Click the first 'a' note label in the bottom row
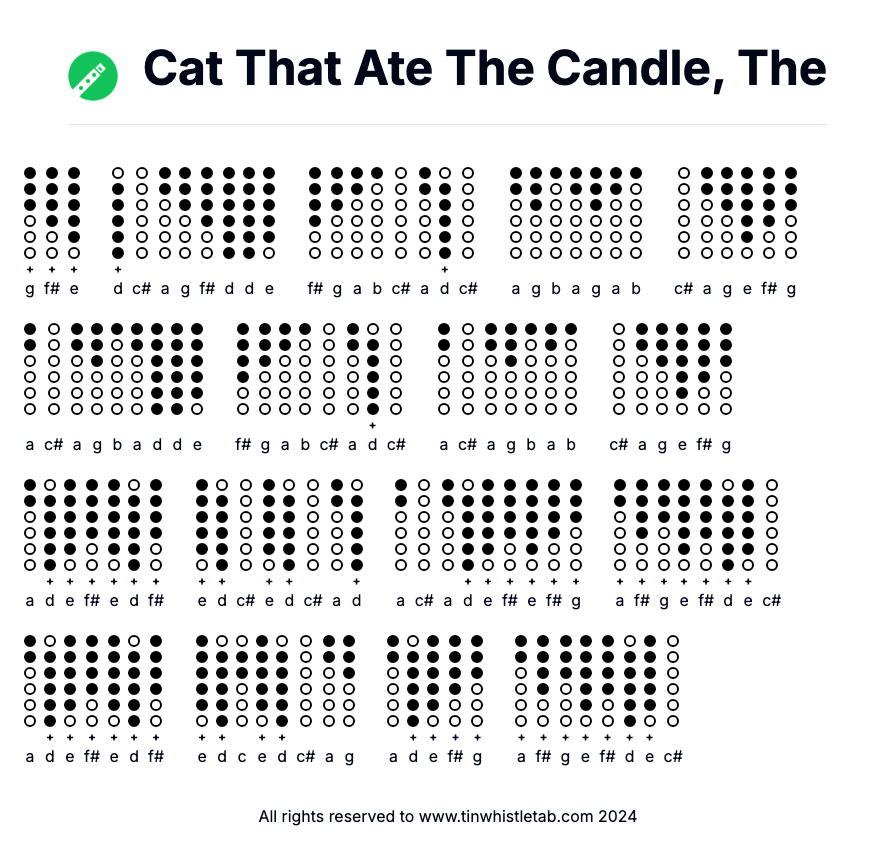 [30, 756]
